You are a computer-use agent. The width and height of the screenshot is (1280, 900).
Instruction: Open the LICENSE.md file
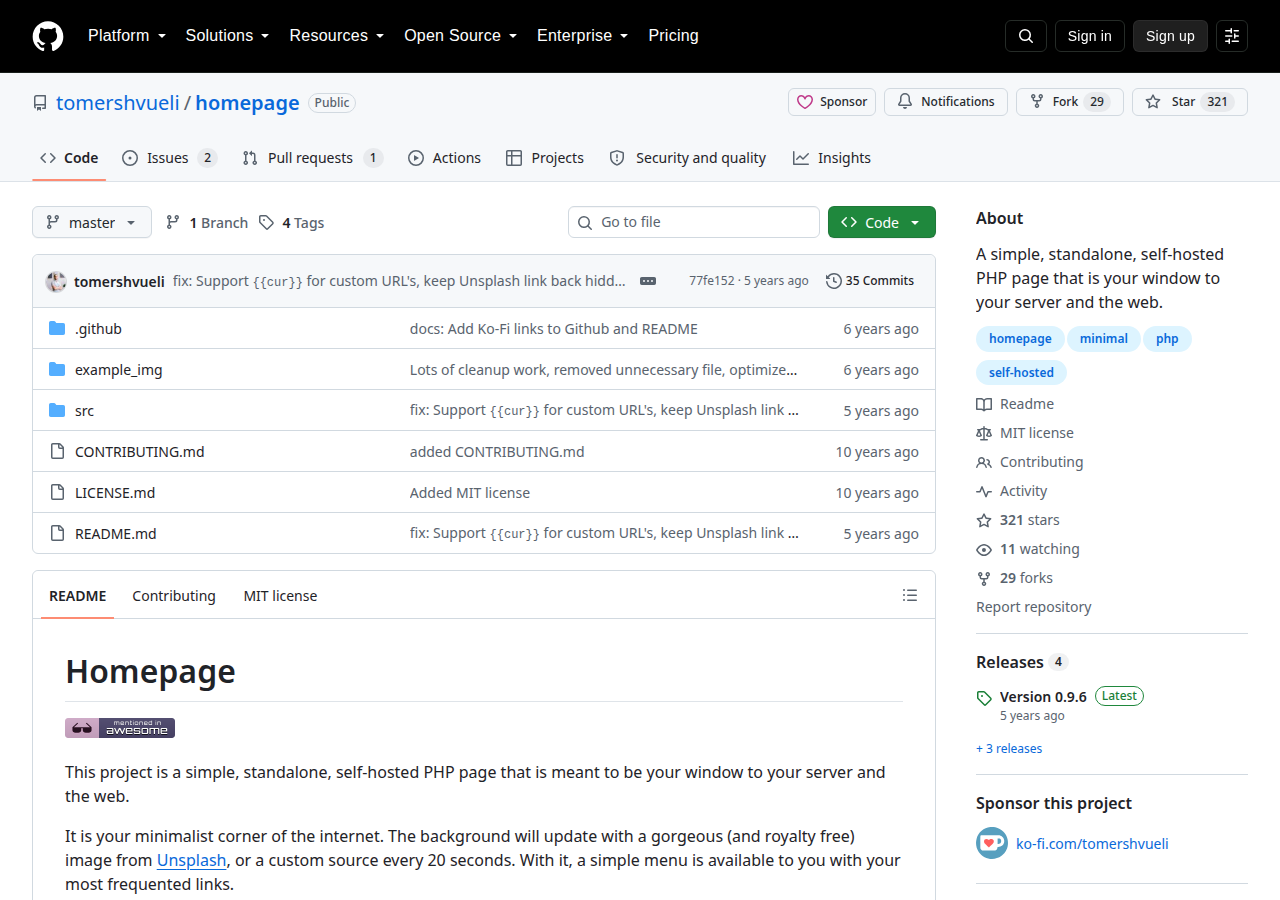pos(115,493)
